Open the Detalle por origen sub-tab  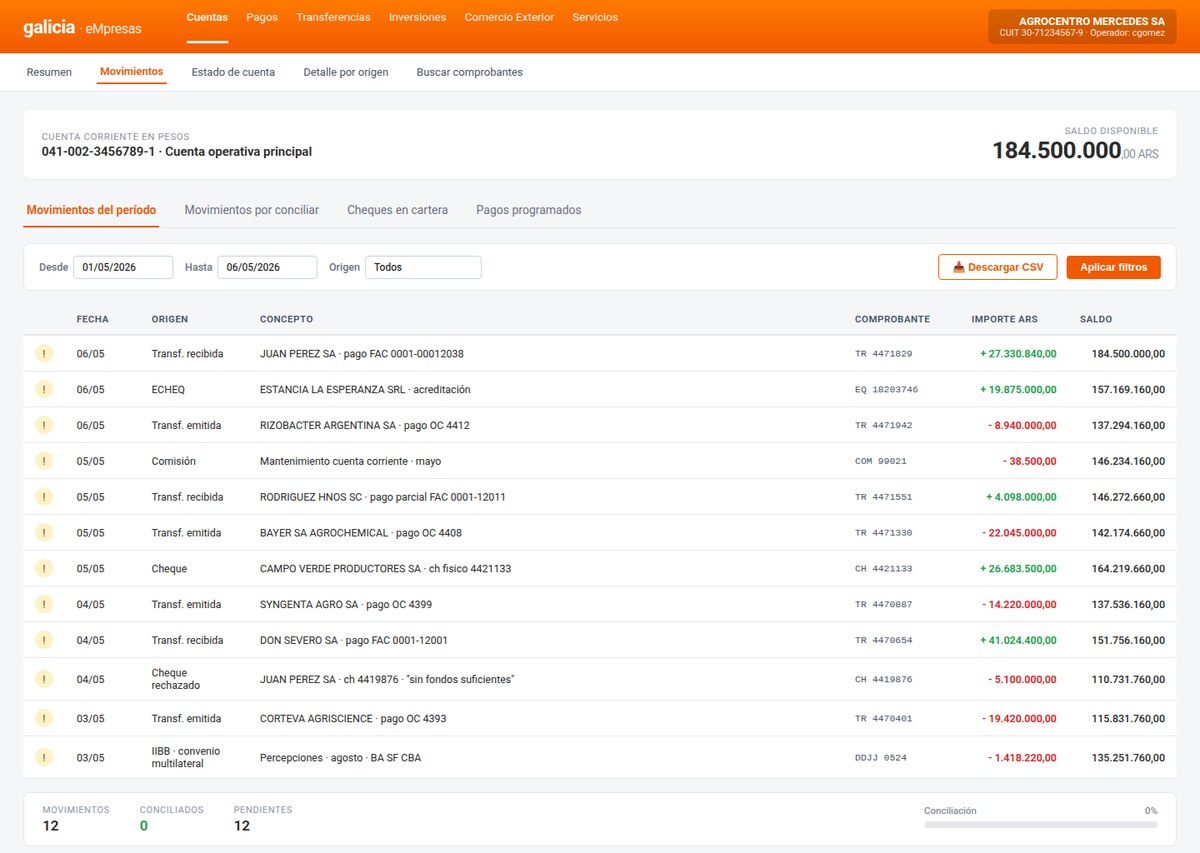[x=346, y=72]
